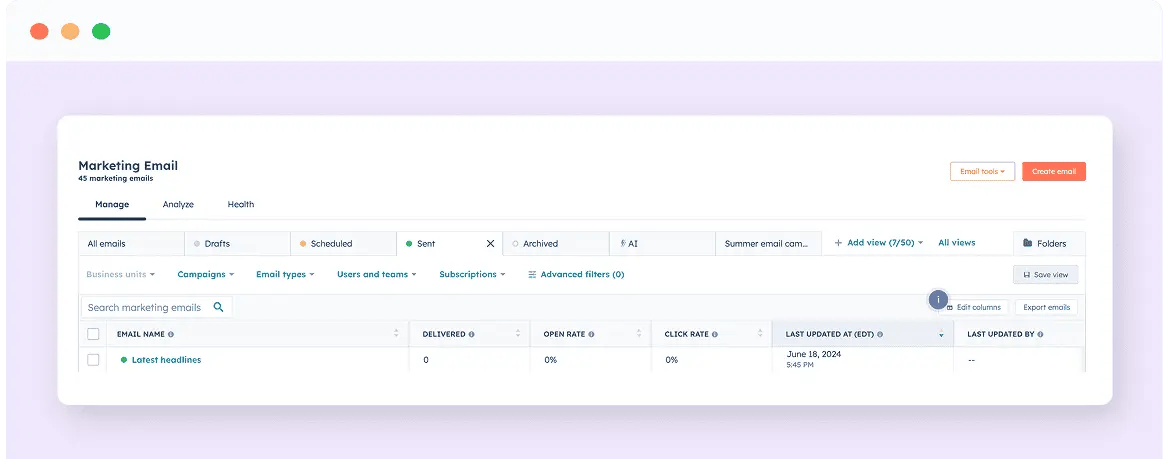The width and height of the screenshot is (1168, 459).
Task: Sort by the Click Rate column arrows
Action: (760, 334)
